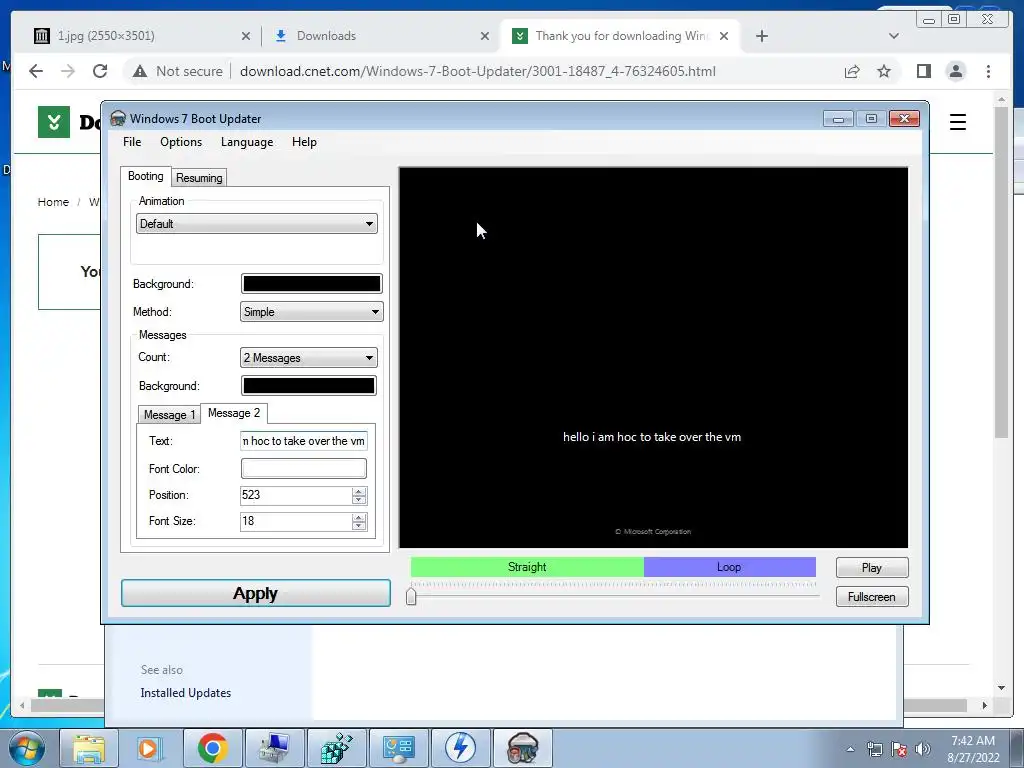
Task: Click the Apply button
Action: click(x=256, y=593)
